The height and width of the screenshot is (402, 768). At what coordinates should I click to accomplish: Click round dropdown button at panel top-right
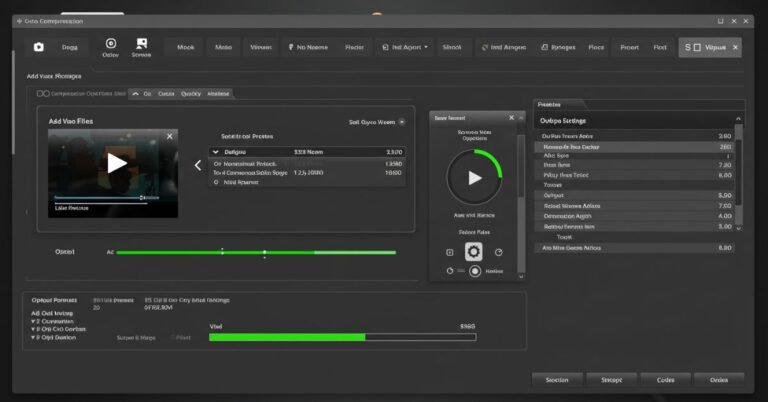[x=402, y=122]
